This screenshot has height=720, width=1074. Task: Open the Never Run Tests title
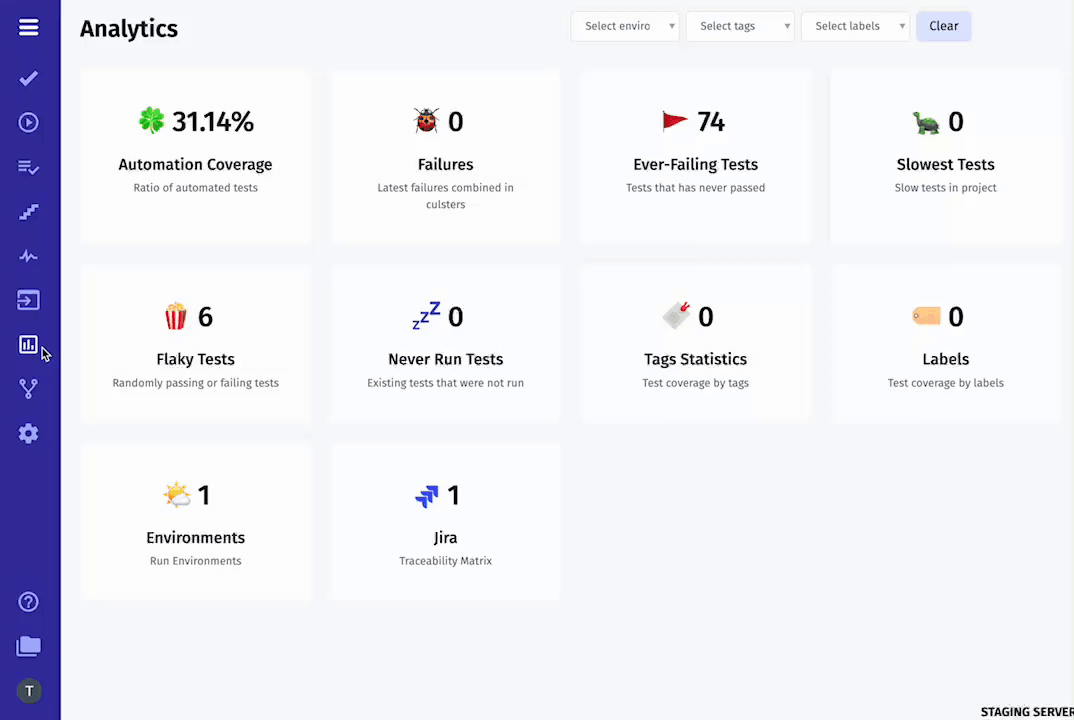point(445,359)
